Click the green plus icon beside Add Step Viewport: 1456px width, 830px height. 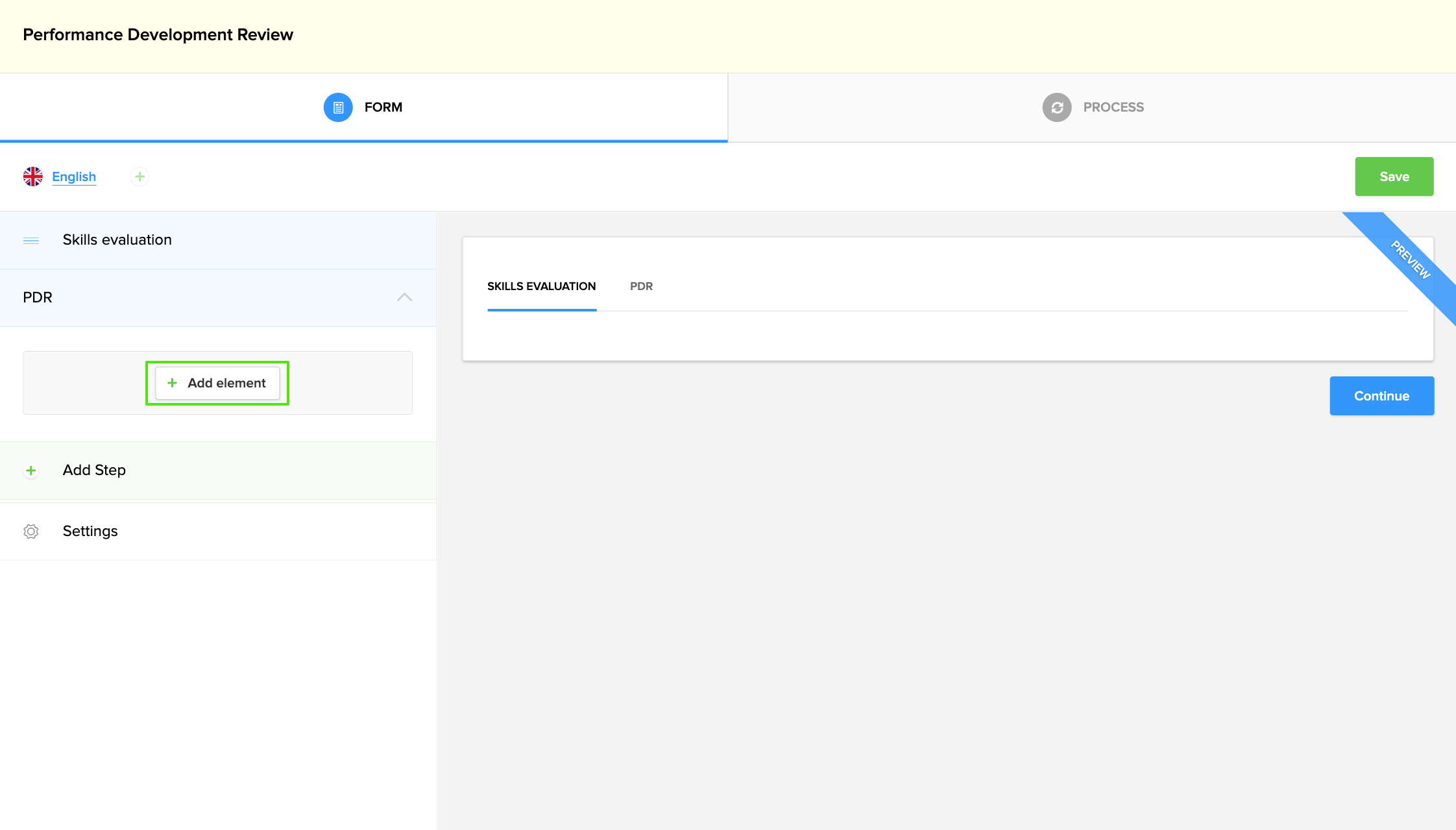[31, 470]
